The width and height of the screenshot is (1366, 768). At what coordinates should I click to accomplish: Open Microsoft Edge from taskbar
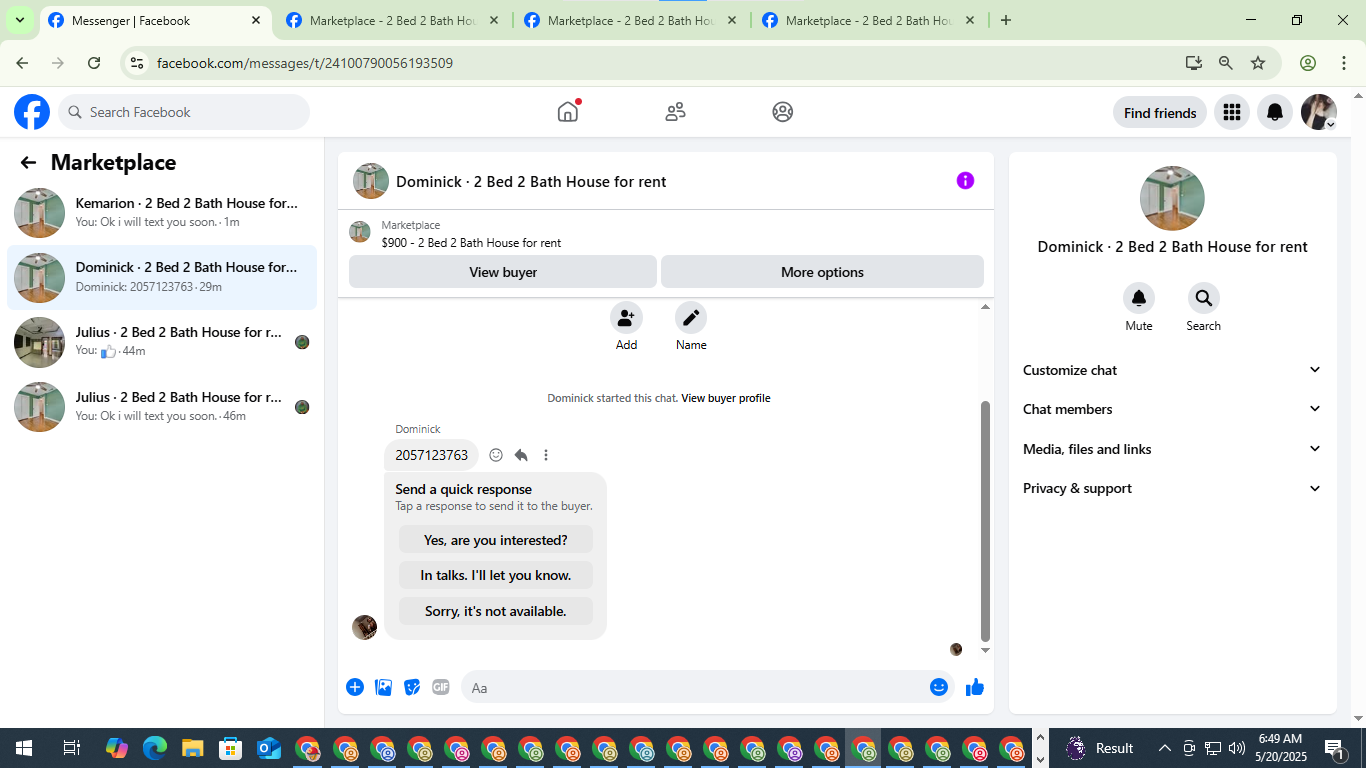(x=155, y=748)
